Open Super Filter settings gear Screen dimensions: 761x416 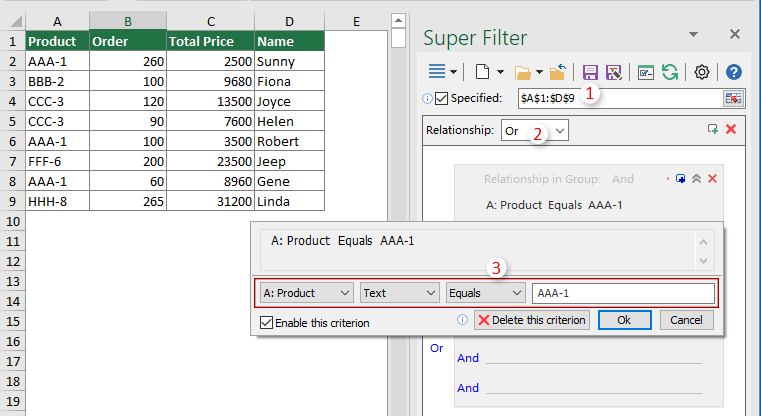coord(702,72)
